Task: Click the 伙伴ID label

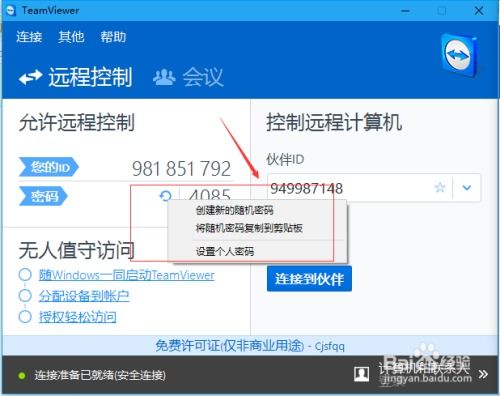Action: (285, 159)
